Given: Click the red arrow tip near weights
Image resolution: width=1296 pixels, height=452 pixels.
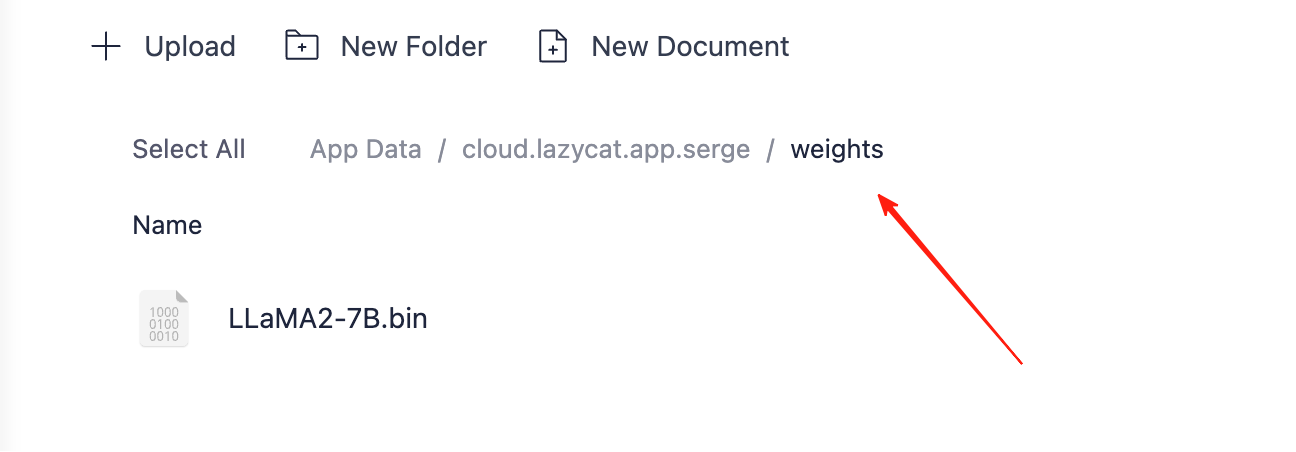Looking at the screenshot, I should [x=882, y=197].
